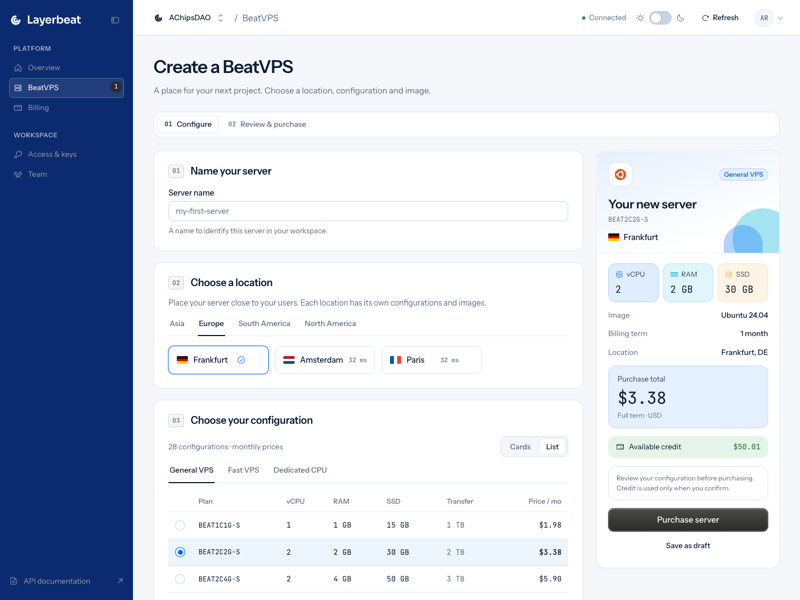Go to Review & purchase step
800x600 pixels.
(267, 124)
